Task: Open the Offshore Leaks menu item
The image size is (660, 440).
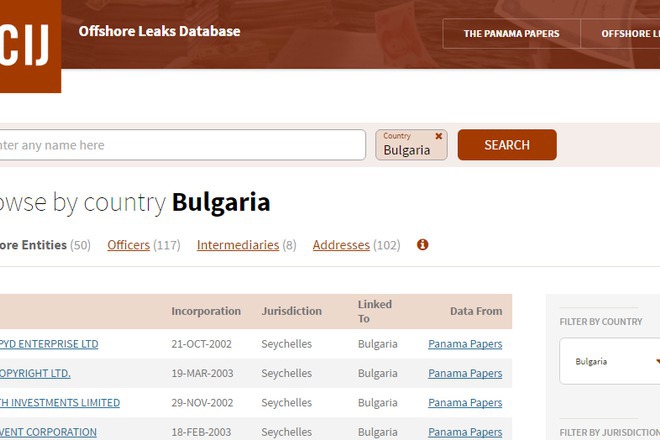Action: [x=620, y=34]
